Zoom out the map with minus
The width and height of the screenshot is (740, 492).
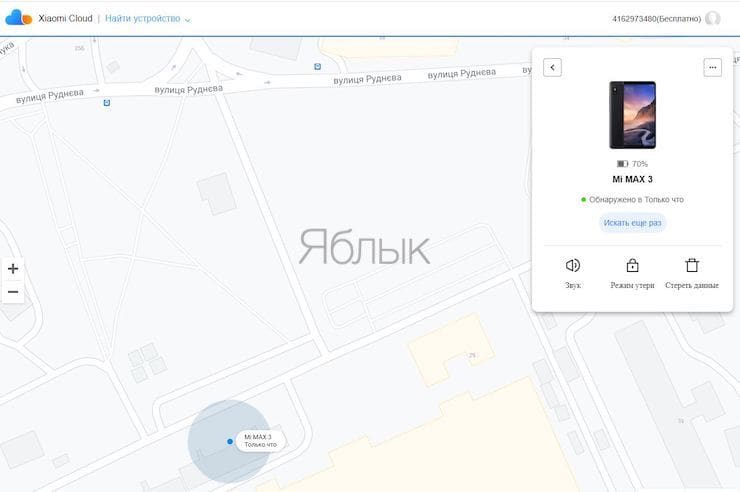pyautogui.click(x=13, y=292)
